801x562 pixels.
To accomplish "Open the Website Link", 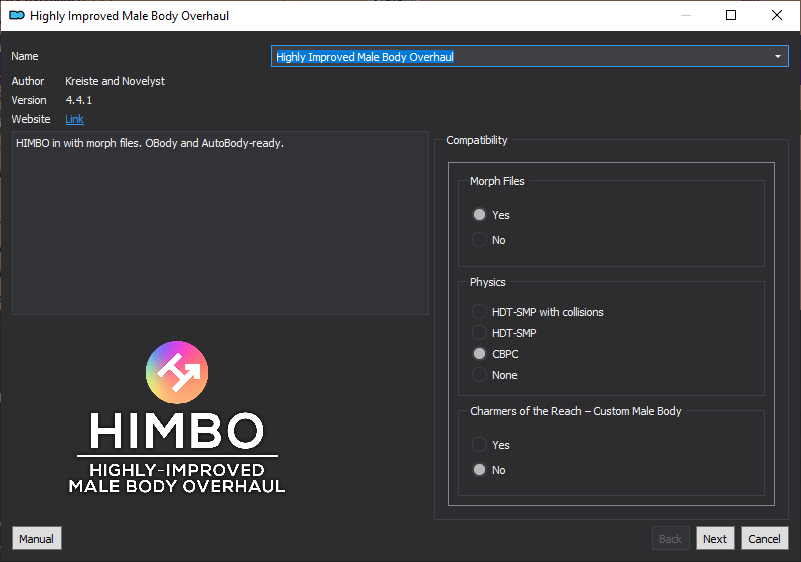I will coord(74,119).
